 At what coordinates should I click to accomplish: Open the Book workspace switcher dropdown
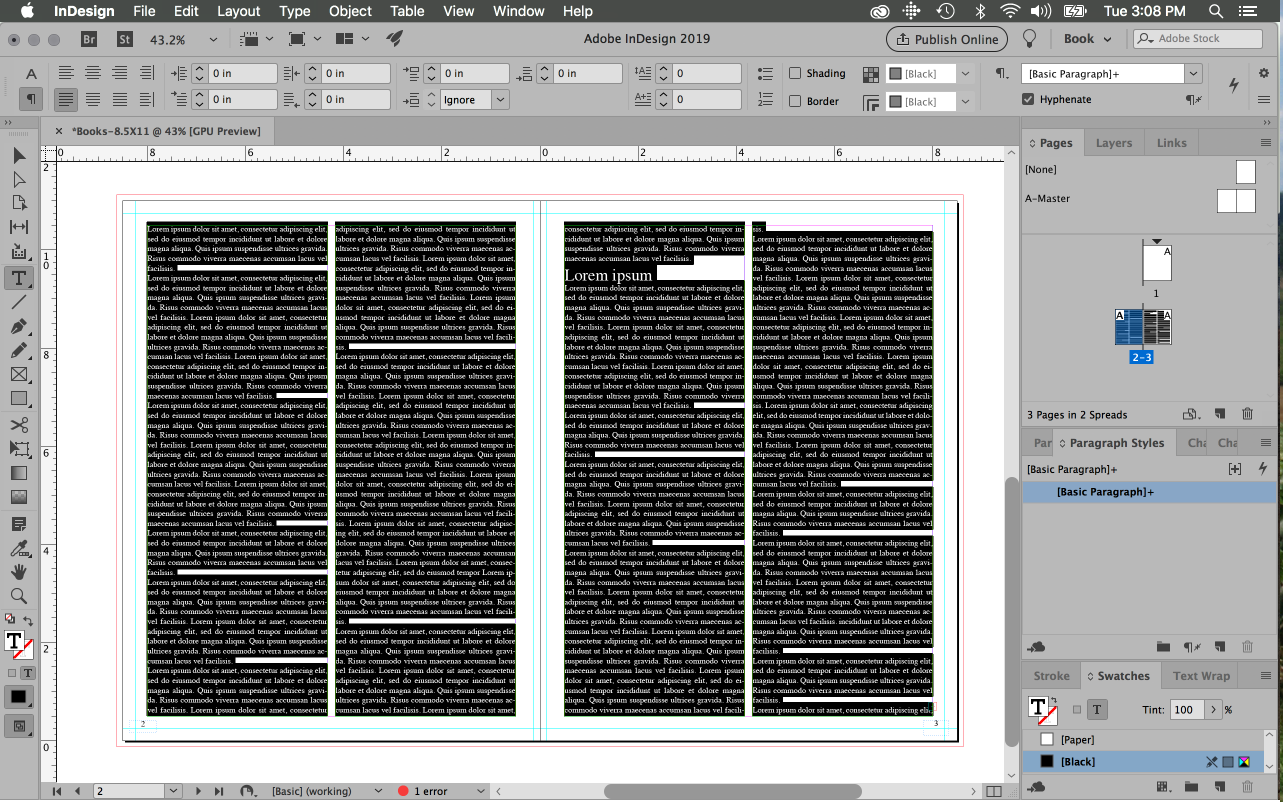click(x=1087, y=39)
